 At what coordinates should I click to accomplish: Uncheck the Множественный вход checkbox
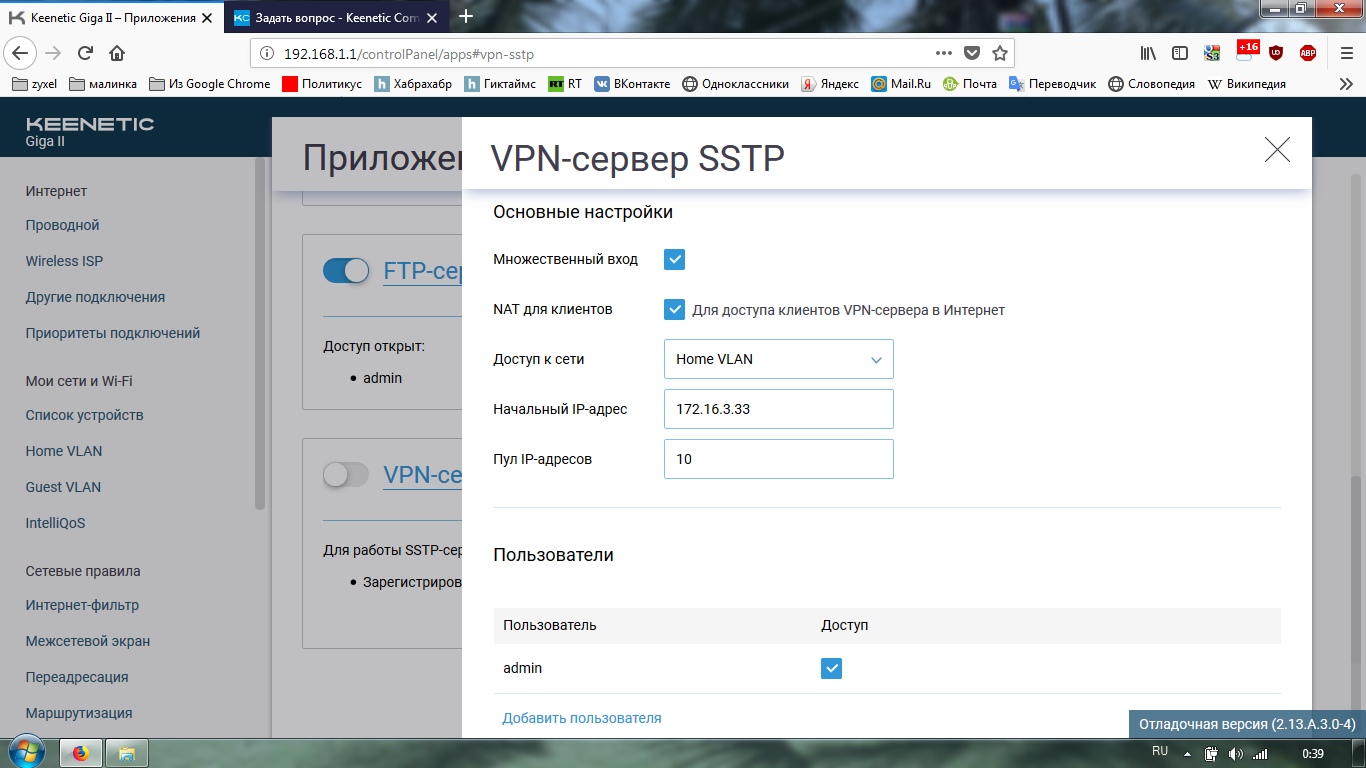tap(674, 260)
